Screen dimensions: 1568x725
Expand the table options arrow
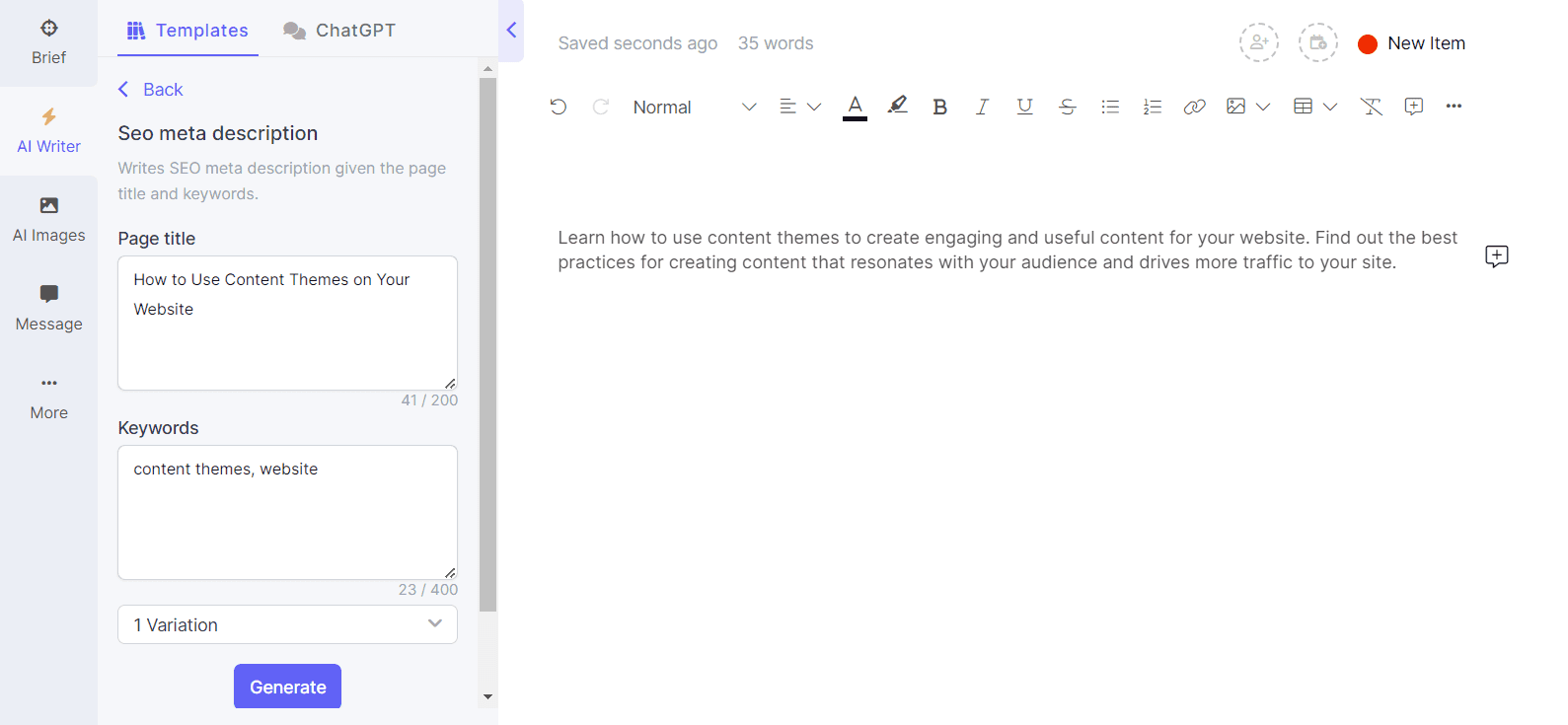(x=1330, y=107)
